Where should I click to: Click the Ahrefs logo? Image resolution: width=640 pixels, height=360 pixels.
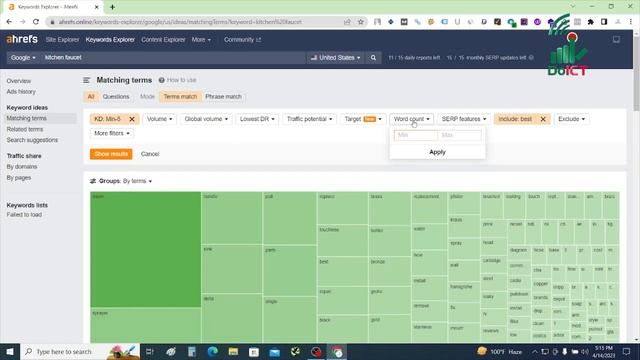click(x=22, y=40)
